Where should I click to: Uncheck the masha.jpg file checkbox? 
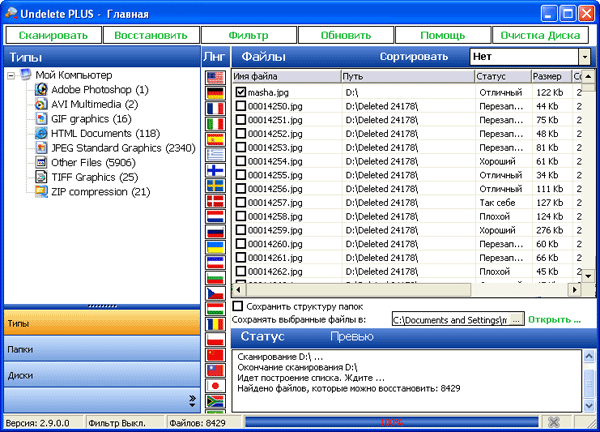[240, 92]
